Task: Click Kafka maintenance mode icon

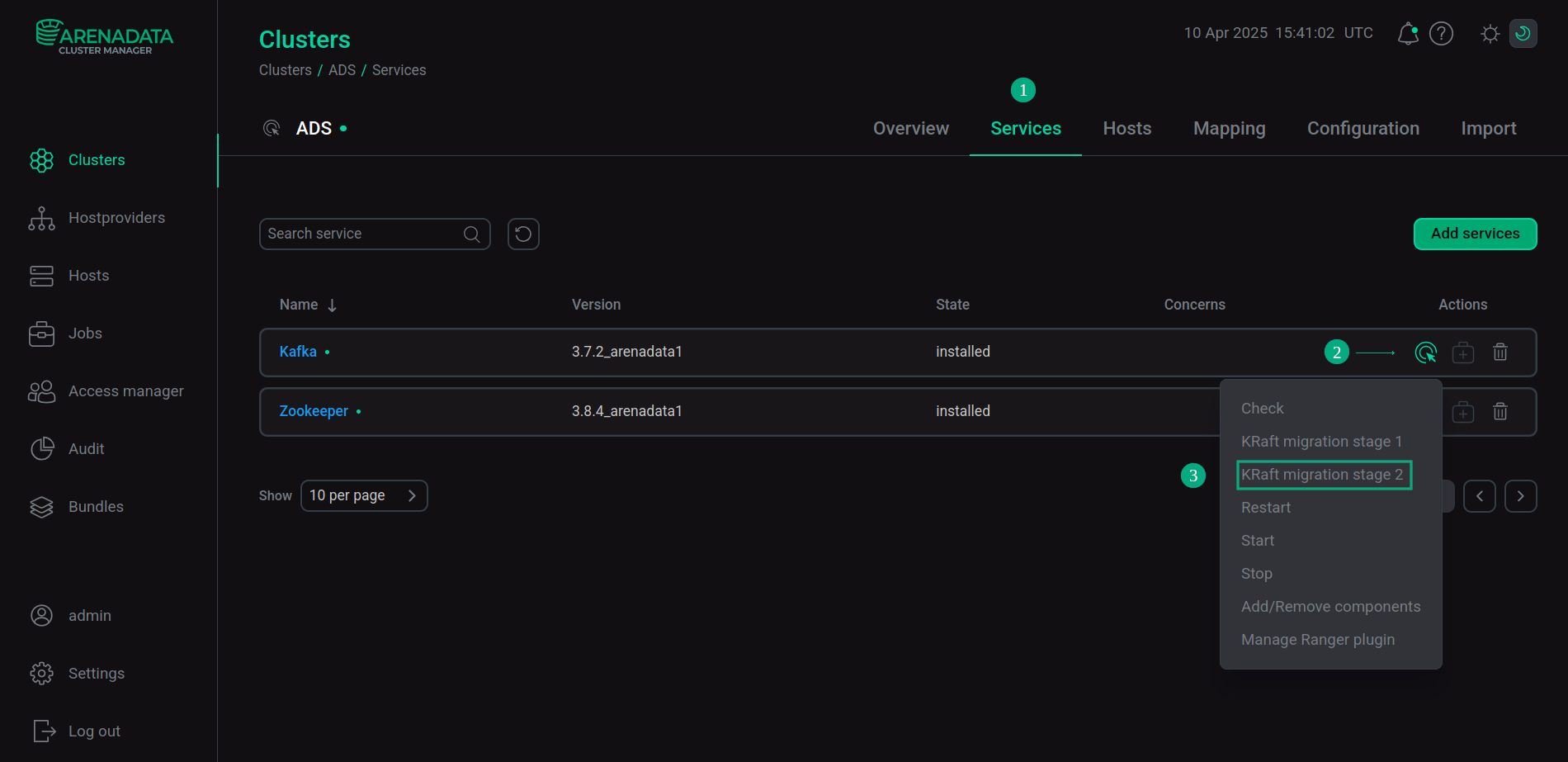Action: 1463,353
